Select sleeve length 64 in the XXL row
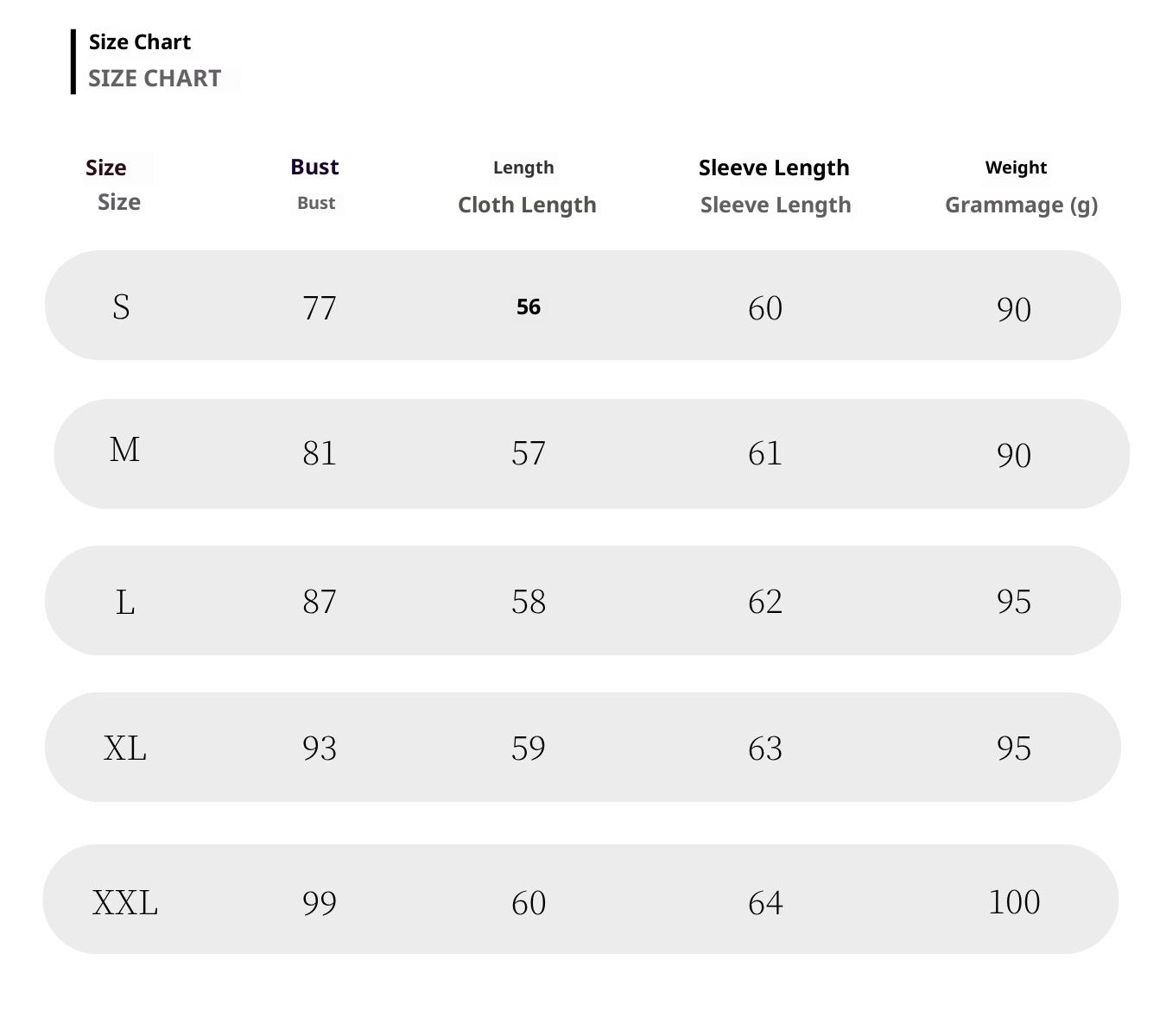This screenshot has width=1166, height=1036. pyautogui.click(x=765, y=903)
